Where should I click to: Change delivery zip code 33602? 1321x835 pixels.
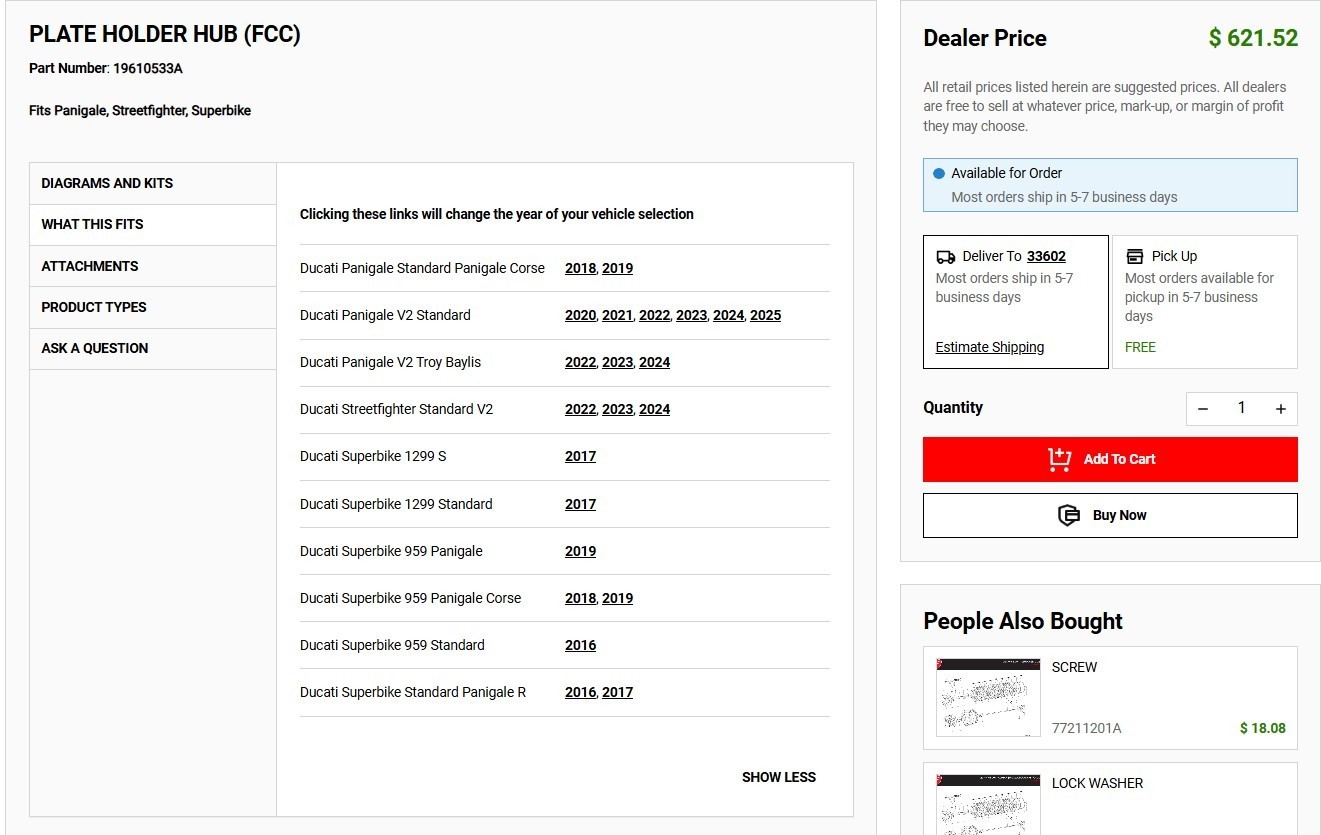point(1046,256)
